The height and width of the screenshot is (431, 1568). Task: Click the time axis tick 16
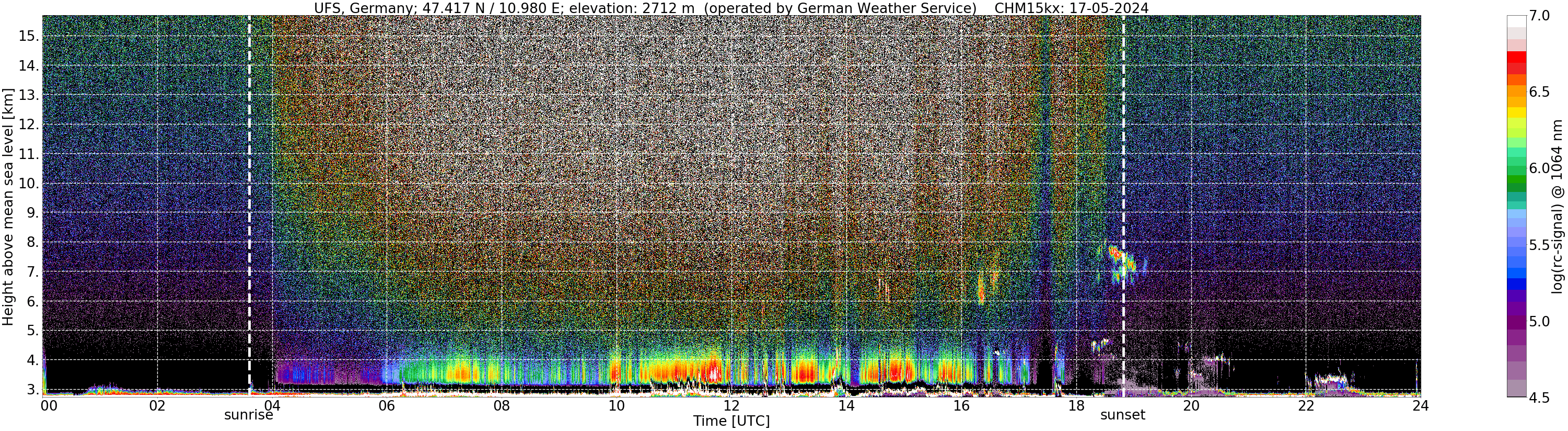pyautogui.click(x=961, y=405)
